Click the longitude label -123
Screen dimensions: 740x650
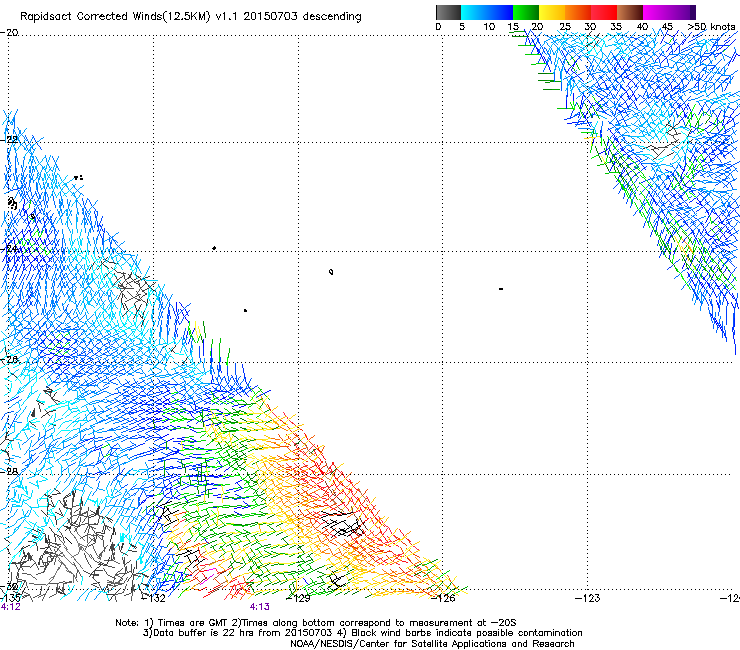pos(588,599)
